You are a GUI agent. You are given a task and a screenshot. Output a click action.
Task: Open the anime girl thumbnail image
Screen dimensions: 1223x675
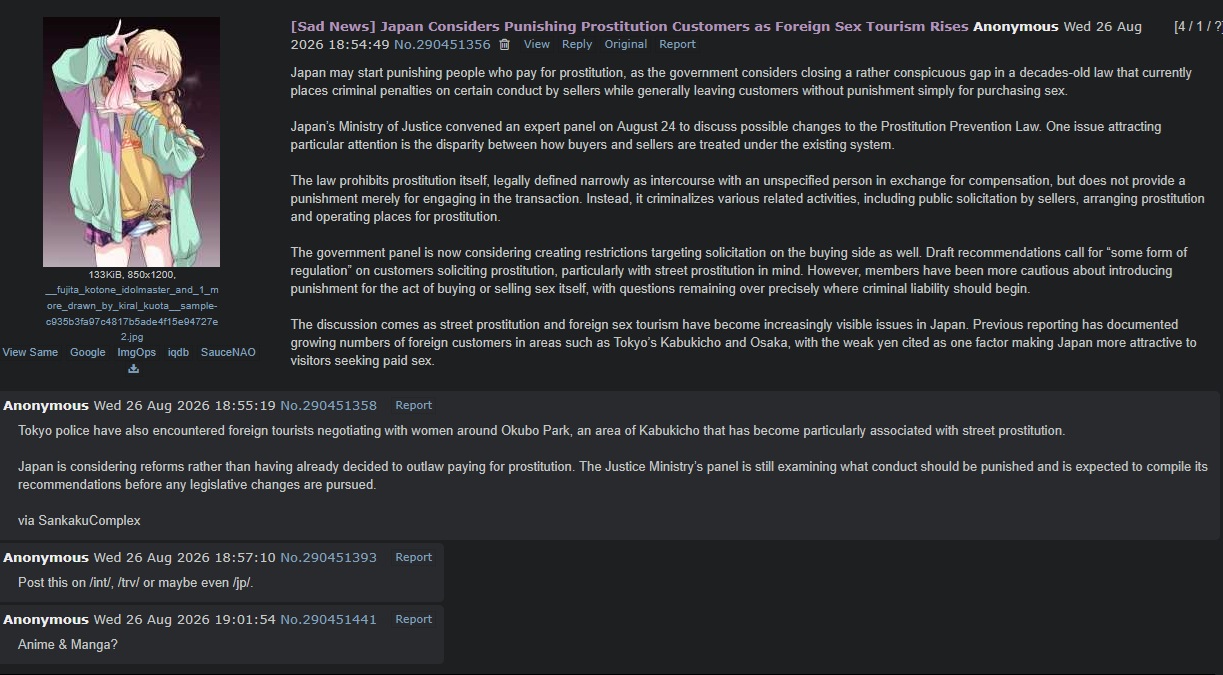click(131, 142)
